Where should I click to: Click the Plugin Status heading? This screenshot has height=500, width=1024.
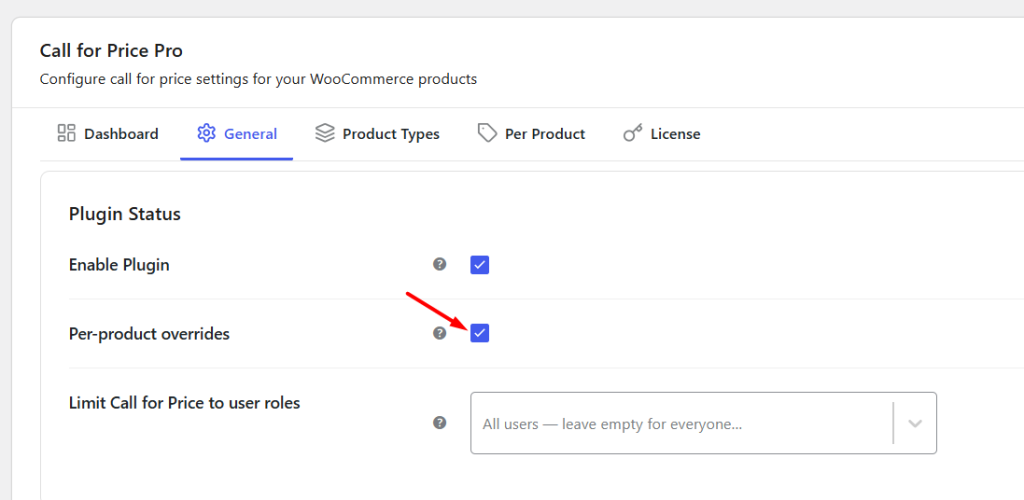(125, 214)
